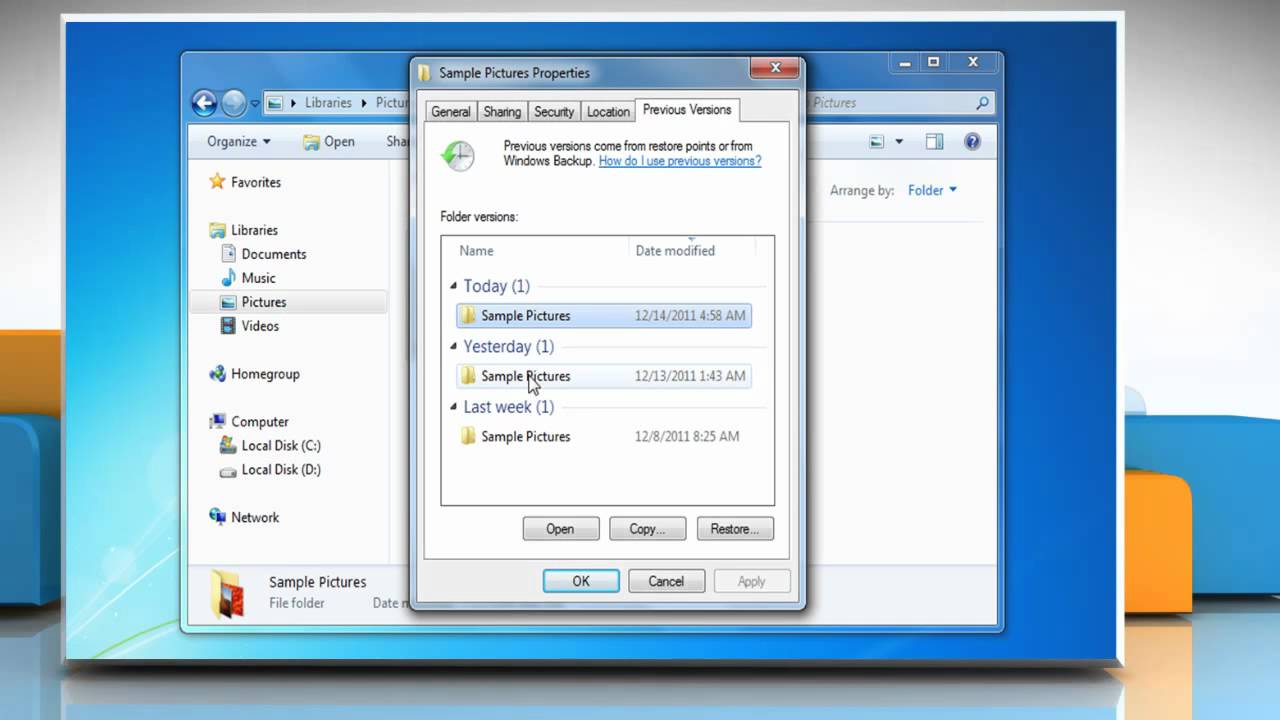Viewport: 1280px width, 720px height.
Task: Click OK in the Properties dialog
Action: click(581, 581)
